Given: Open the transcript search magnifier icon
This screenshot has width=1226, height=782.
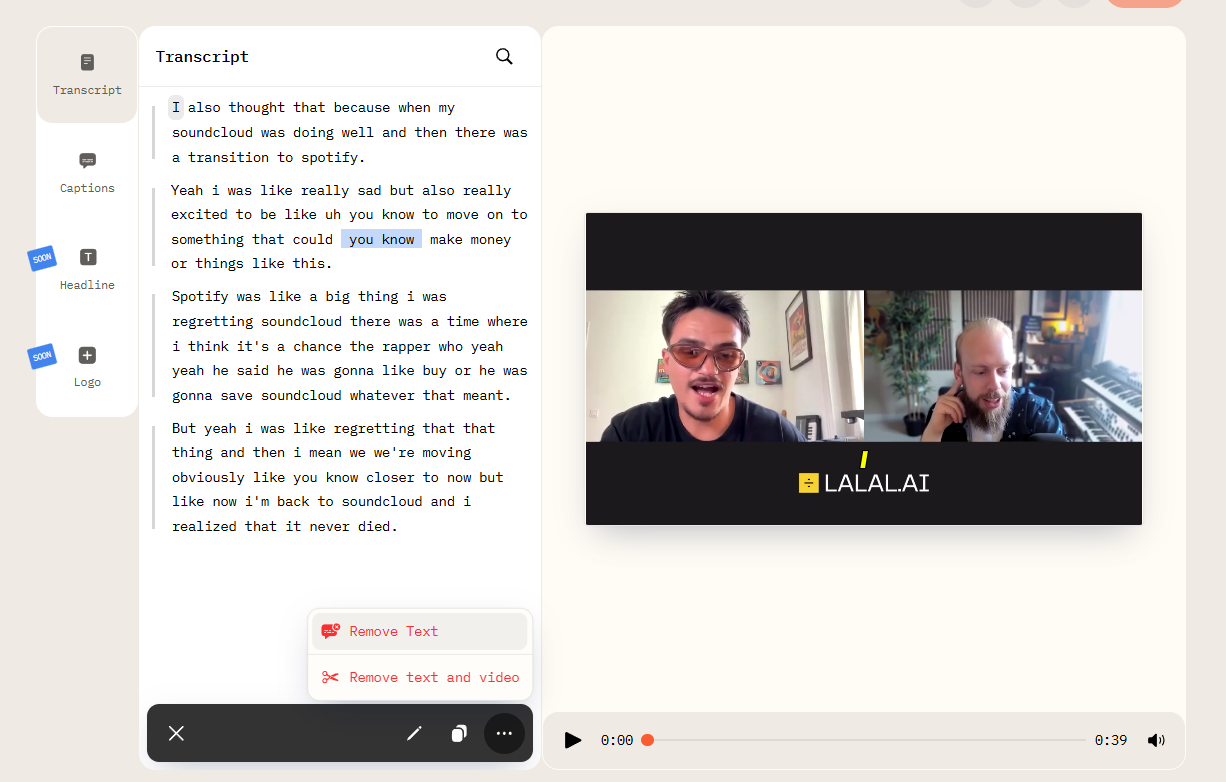Looking at the screenshot, I should click(504, 57).
